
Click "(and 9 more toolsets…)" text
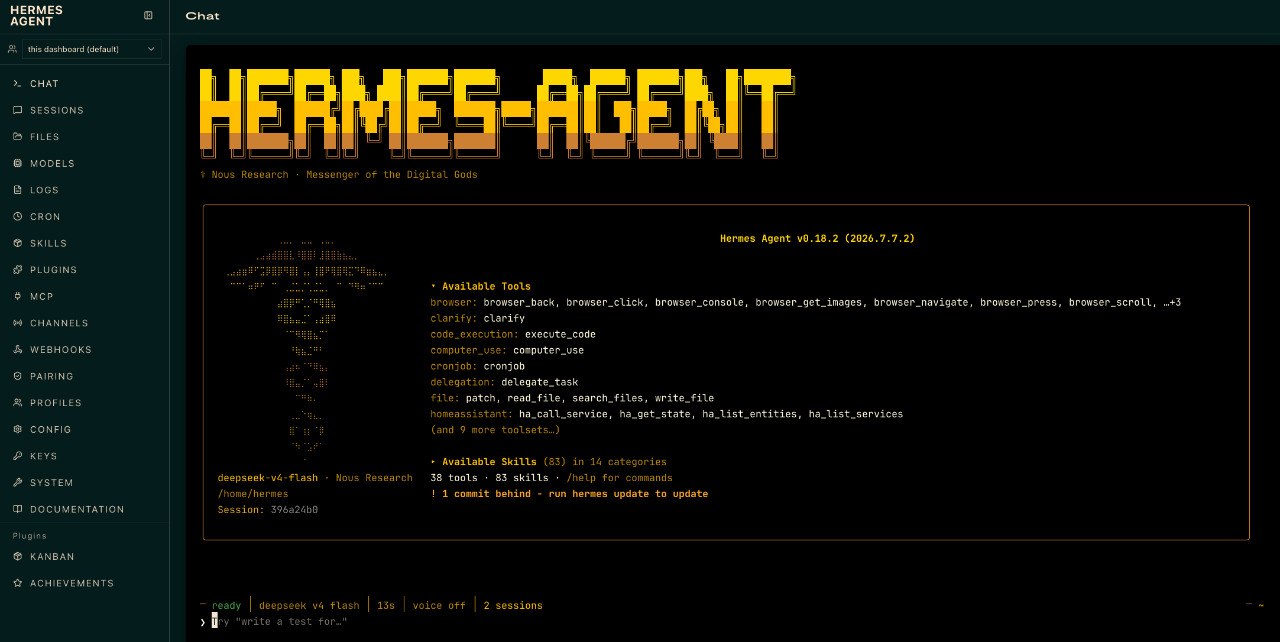(495, 430)
